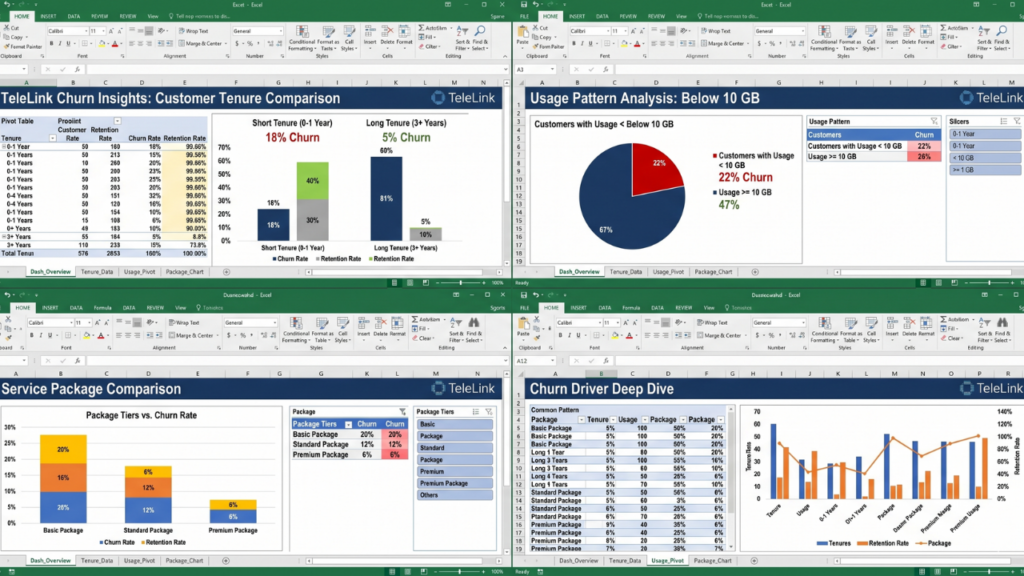The image size is (1024, 576).
Task: Click Tell me search box in the Usage Pattern window
Action: (x=728, y=16)
